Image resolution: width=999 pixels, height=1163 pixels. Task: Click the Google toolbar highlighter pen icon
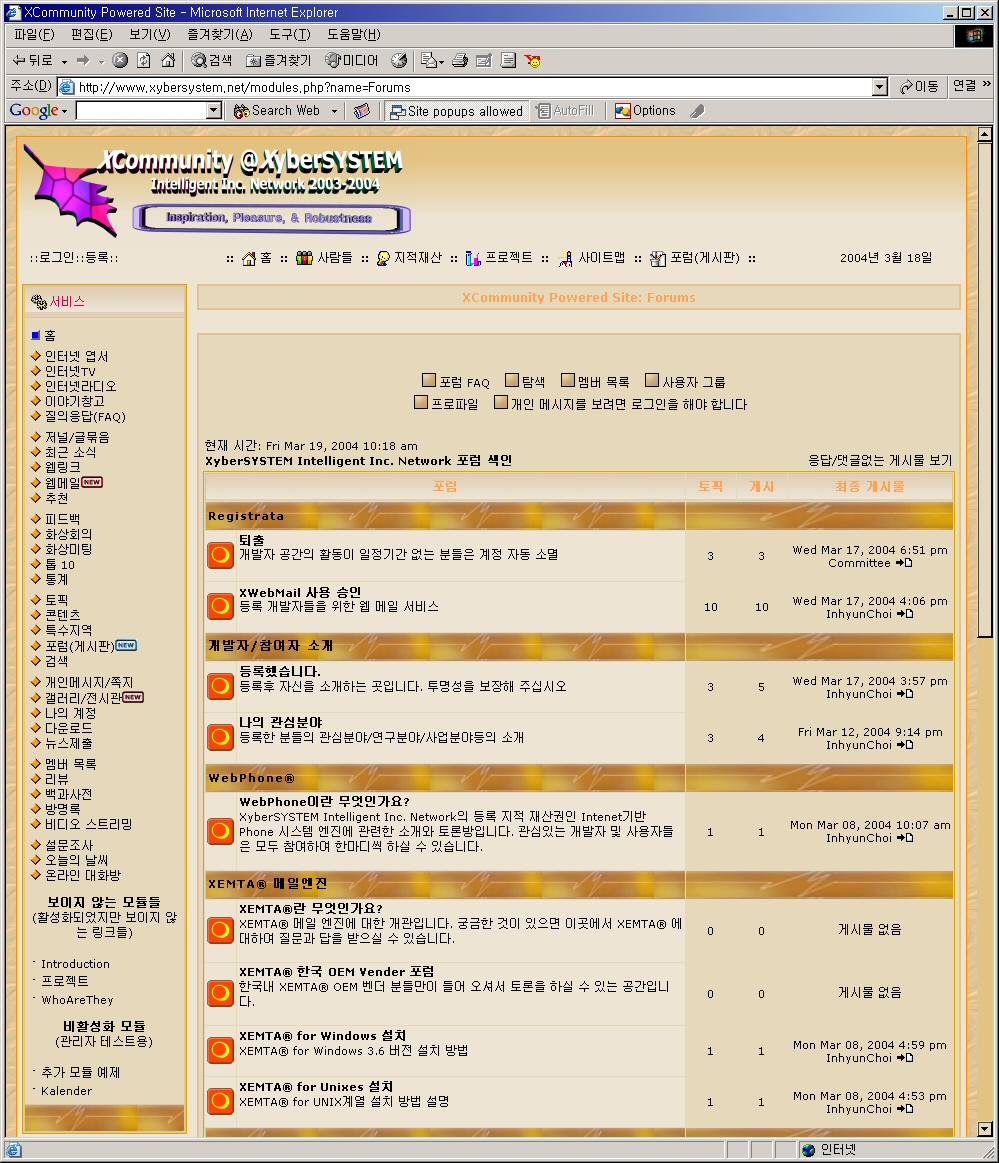point(697,111)
